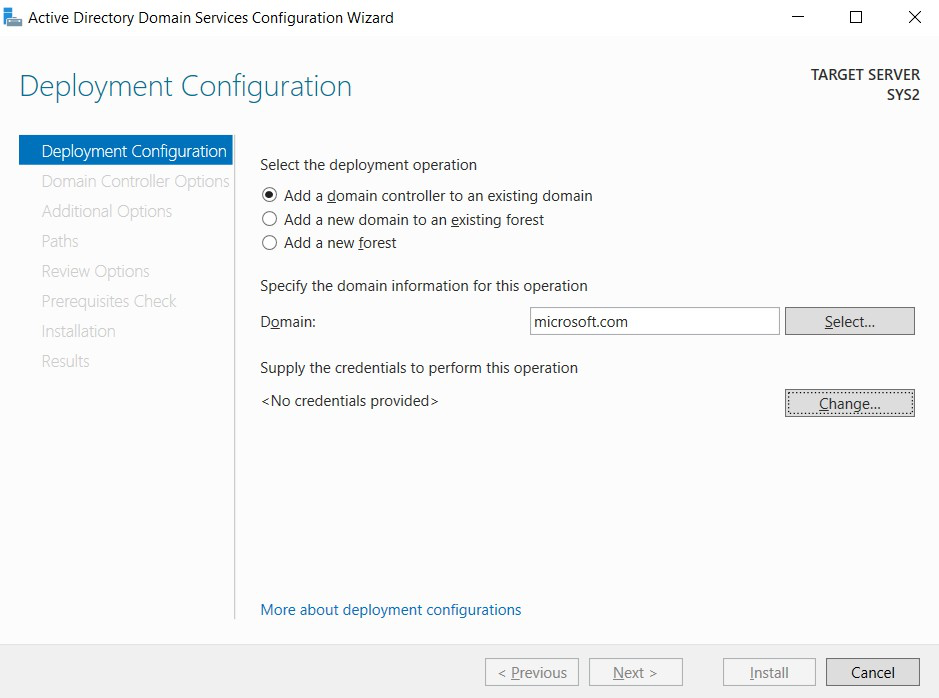Select Deployment Configuration step in sidebar
Viewport: 939px width, 698px height.
click(126, 150)
